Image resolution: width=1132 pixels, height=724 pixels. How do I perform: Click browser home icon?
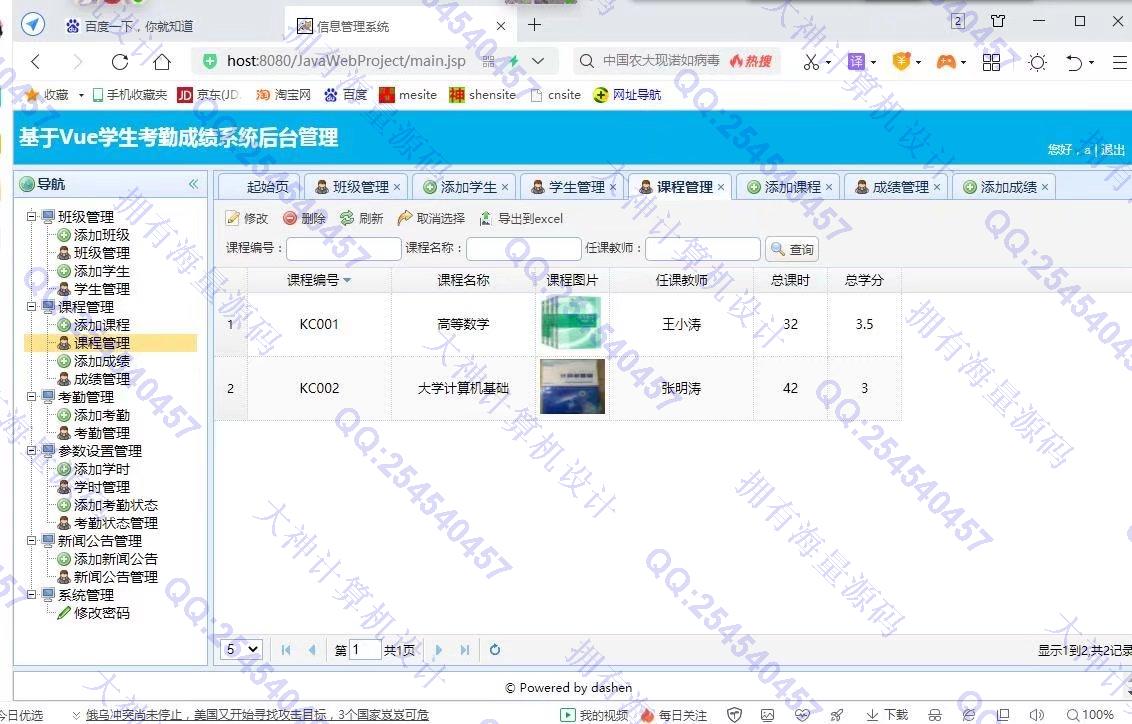162,62
